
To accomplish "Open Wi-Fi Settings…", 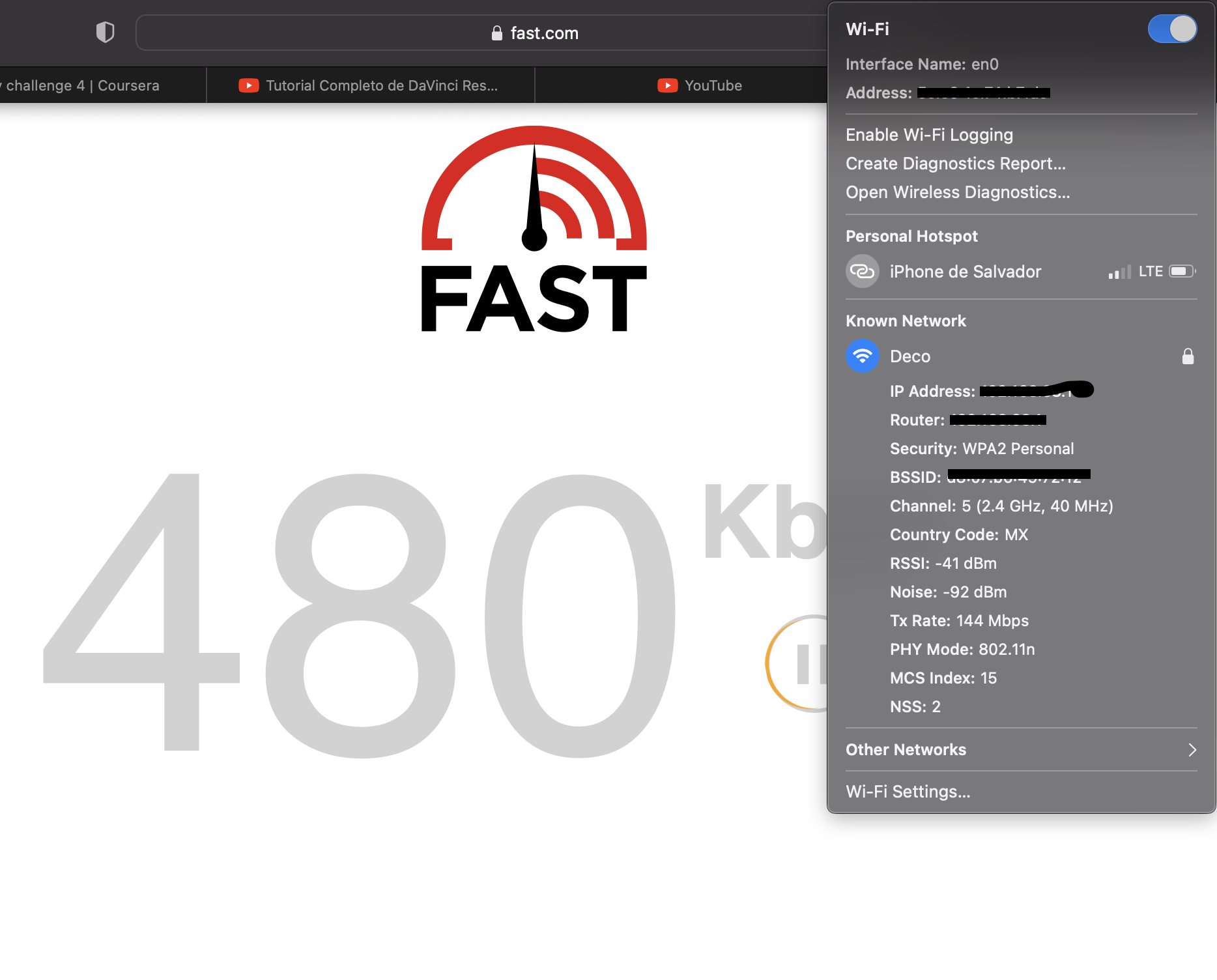I will (908, 792).
